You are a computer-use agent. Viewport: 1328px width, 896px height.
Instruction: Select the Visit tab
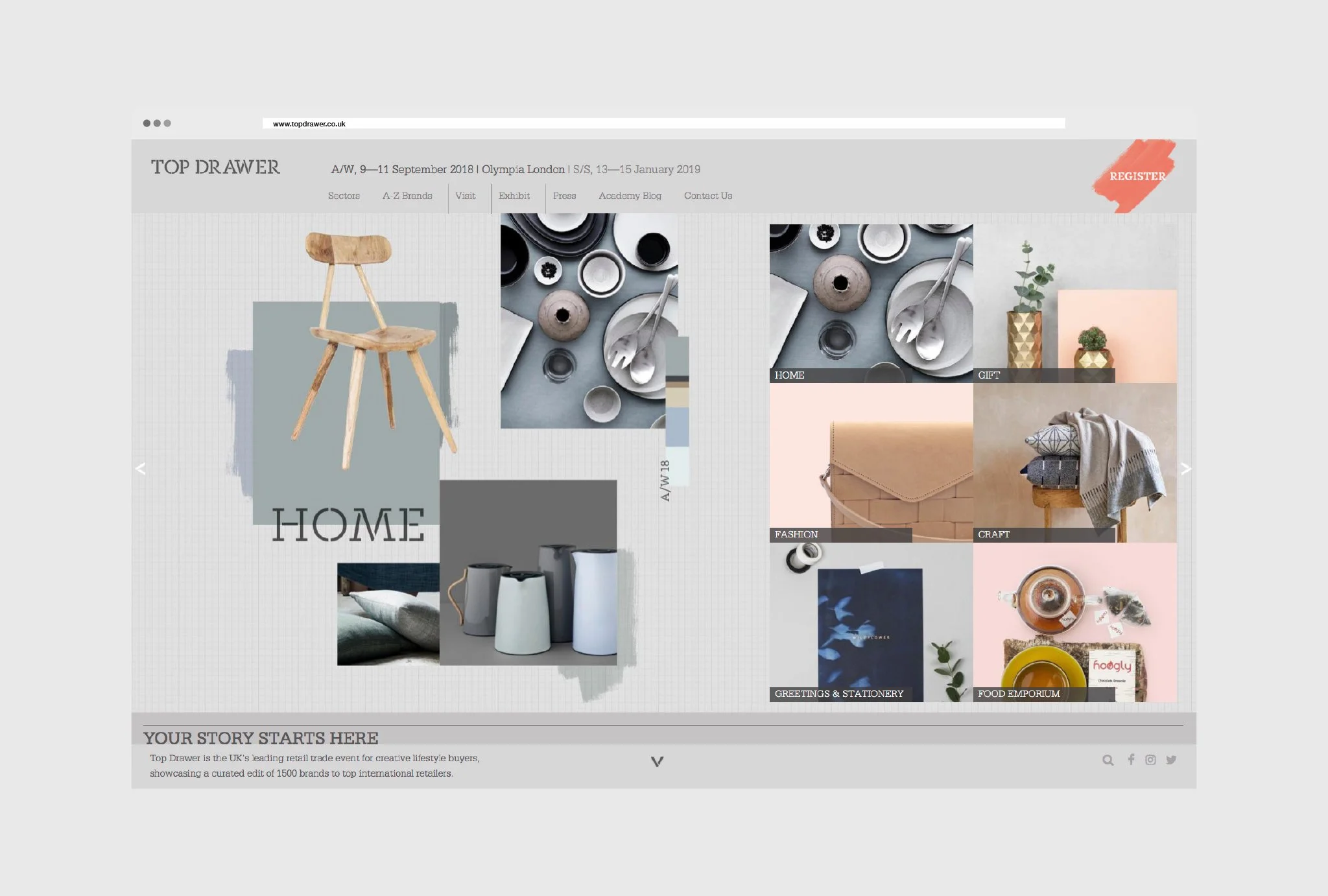coord(465,196)
